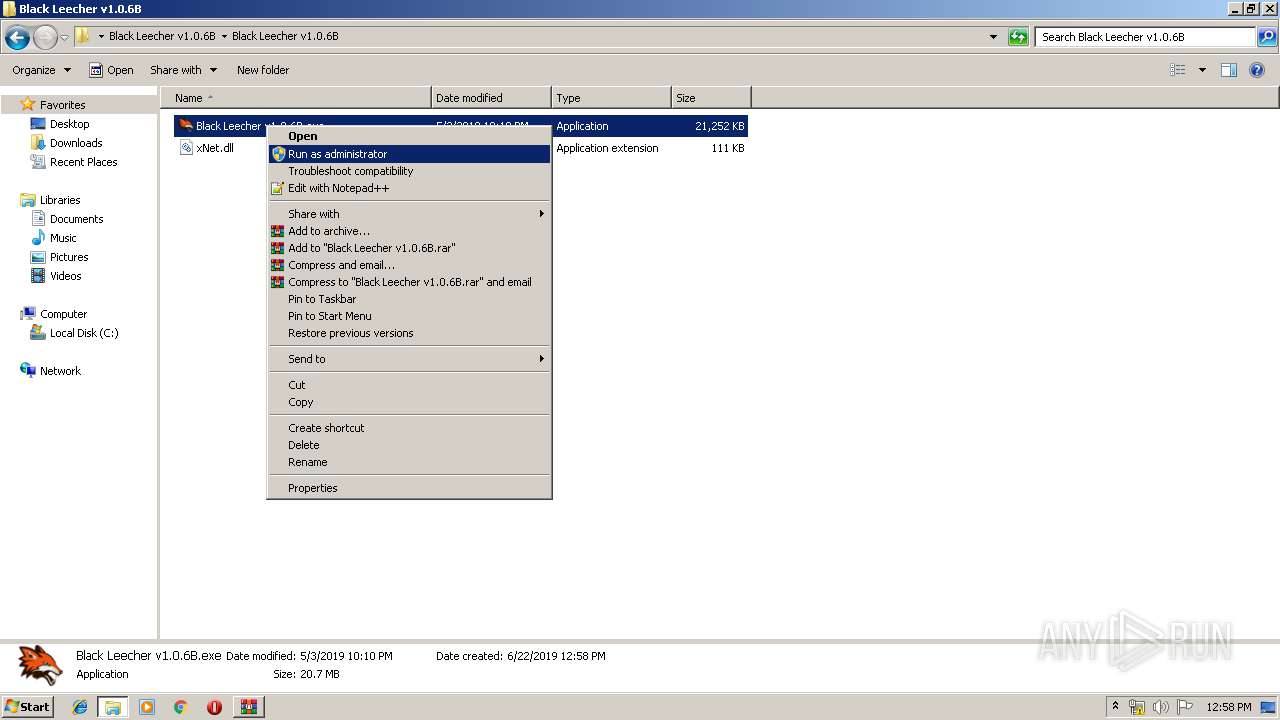Screen dimensions: 1280x720
Task: Open the Organize menu
Action: point(42,70)
